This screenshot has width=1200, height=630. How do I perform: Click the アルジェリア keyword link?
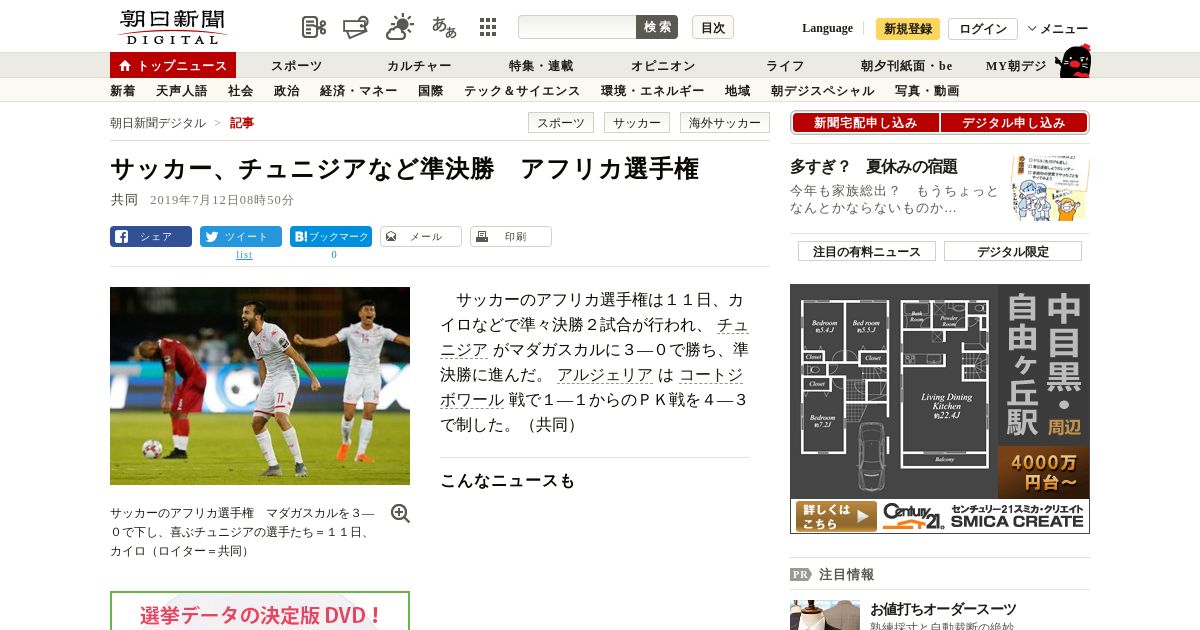pyautogui.click(x=605, y=375)
